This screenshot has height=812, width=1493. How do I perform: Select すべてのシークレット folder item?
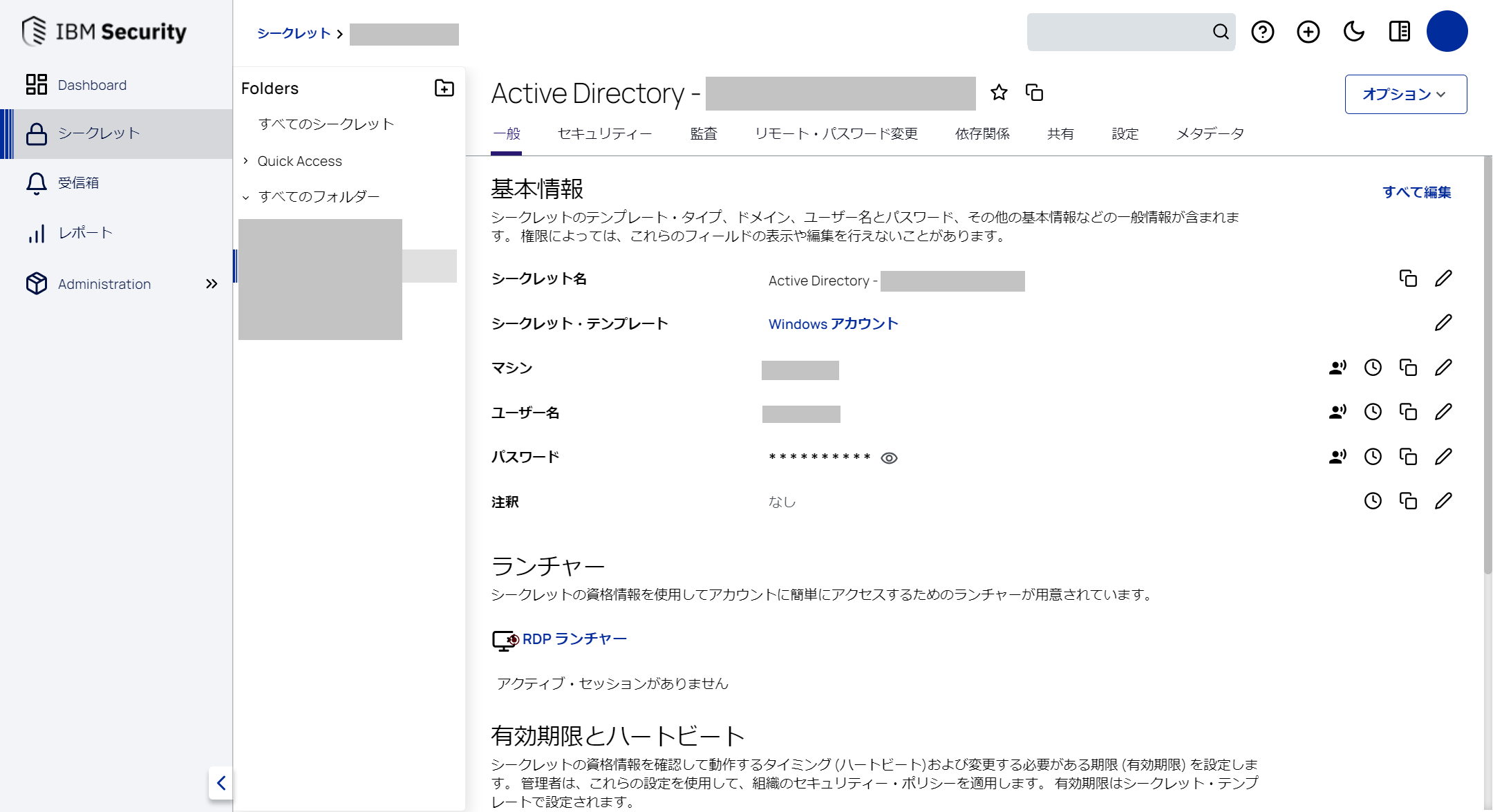tap(326, 124)
